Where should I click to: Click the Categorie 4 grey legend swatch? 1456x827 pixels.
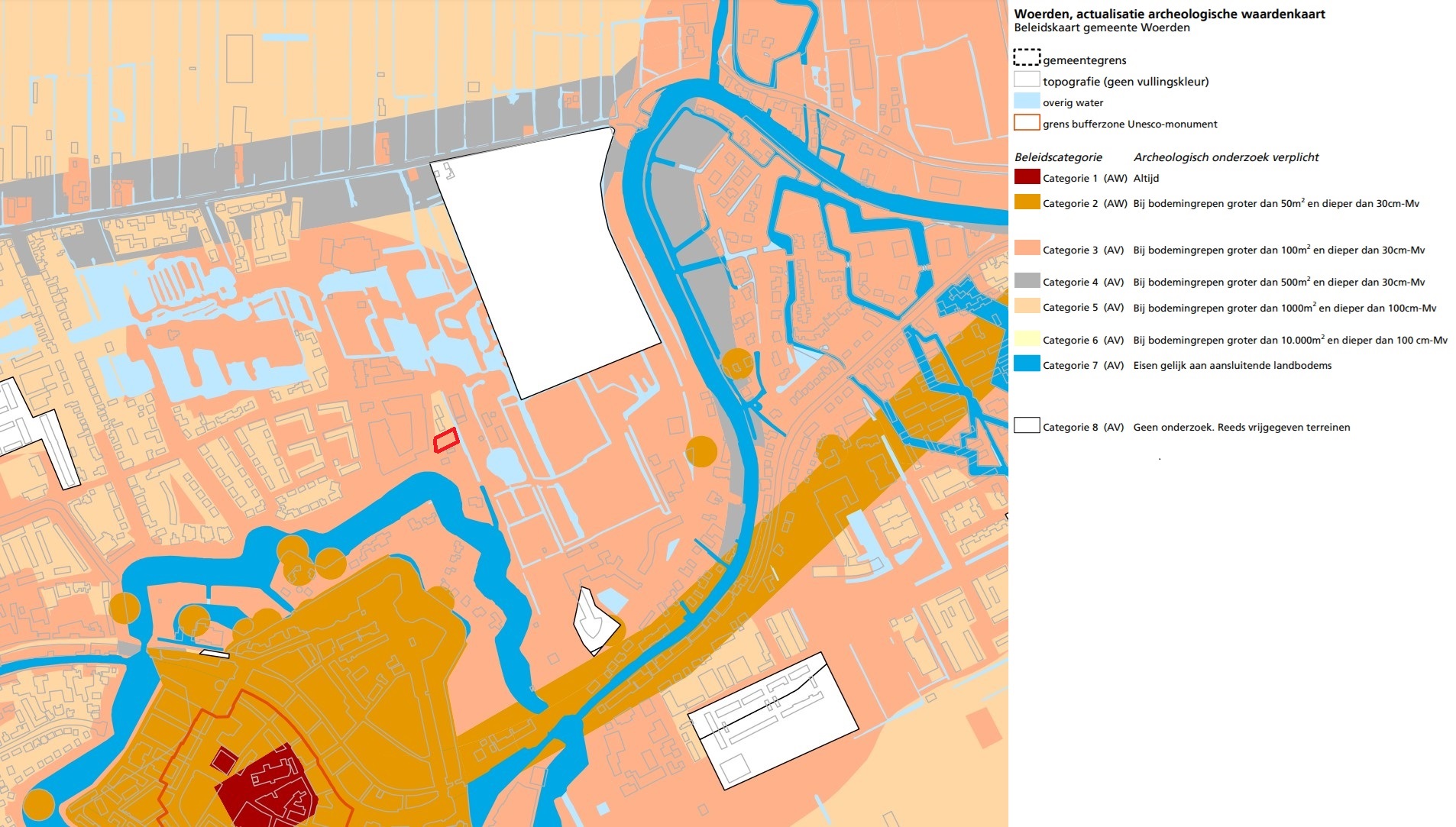(1027, 280)
